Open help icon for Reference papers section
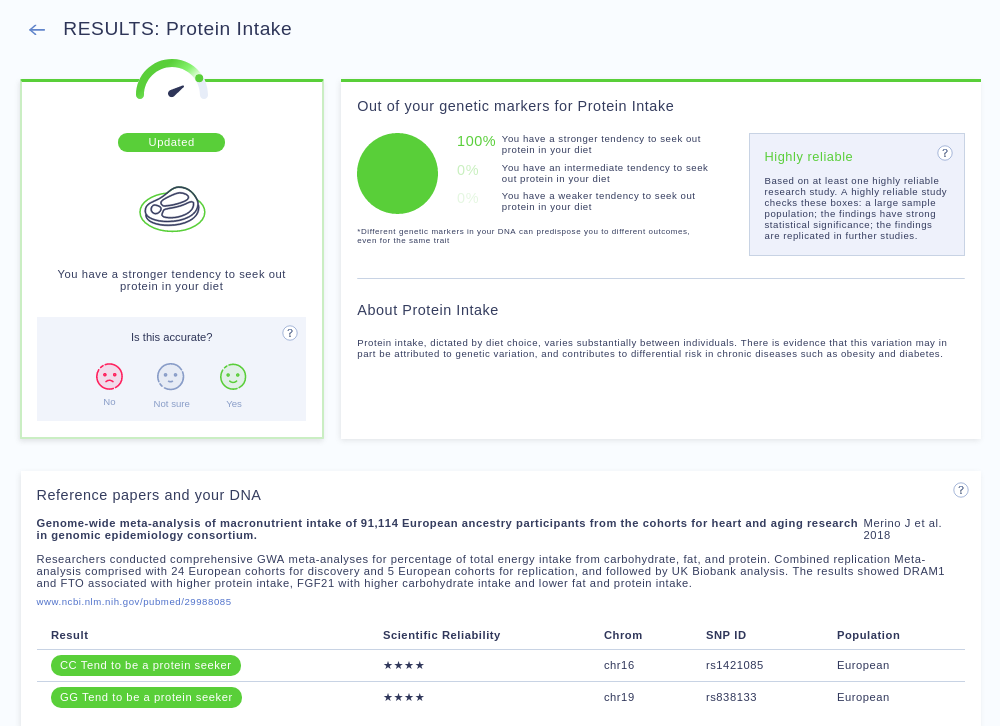1000x726 pixels. [960, 490]
